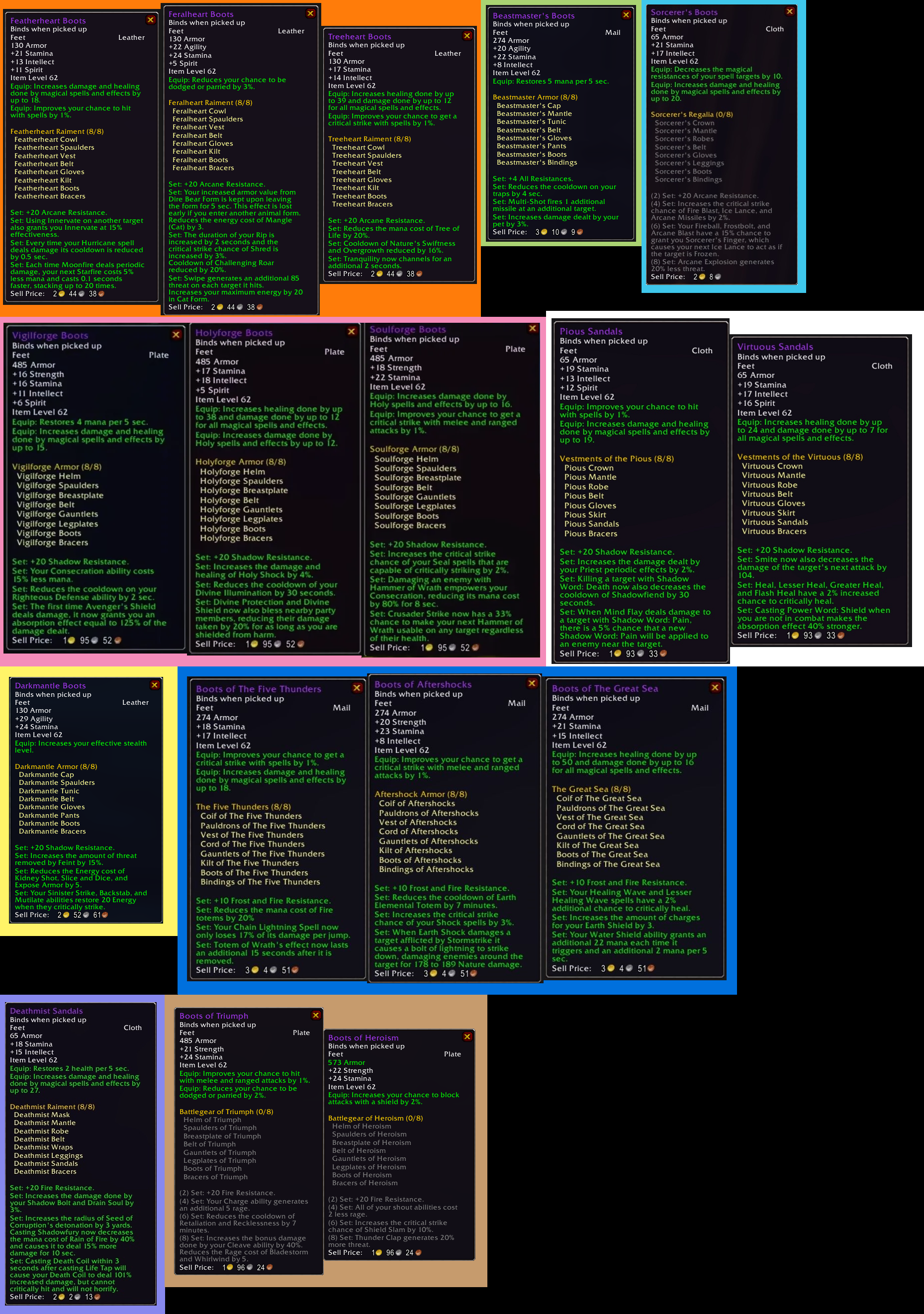Select Coil of The Five Thunders
Screen dimensions: 924x1314
[251, 817]
